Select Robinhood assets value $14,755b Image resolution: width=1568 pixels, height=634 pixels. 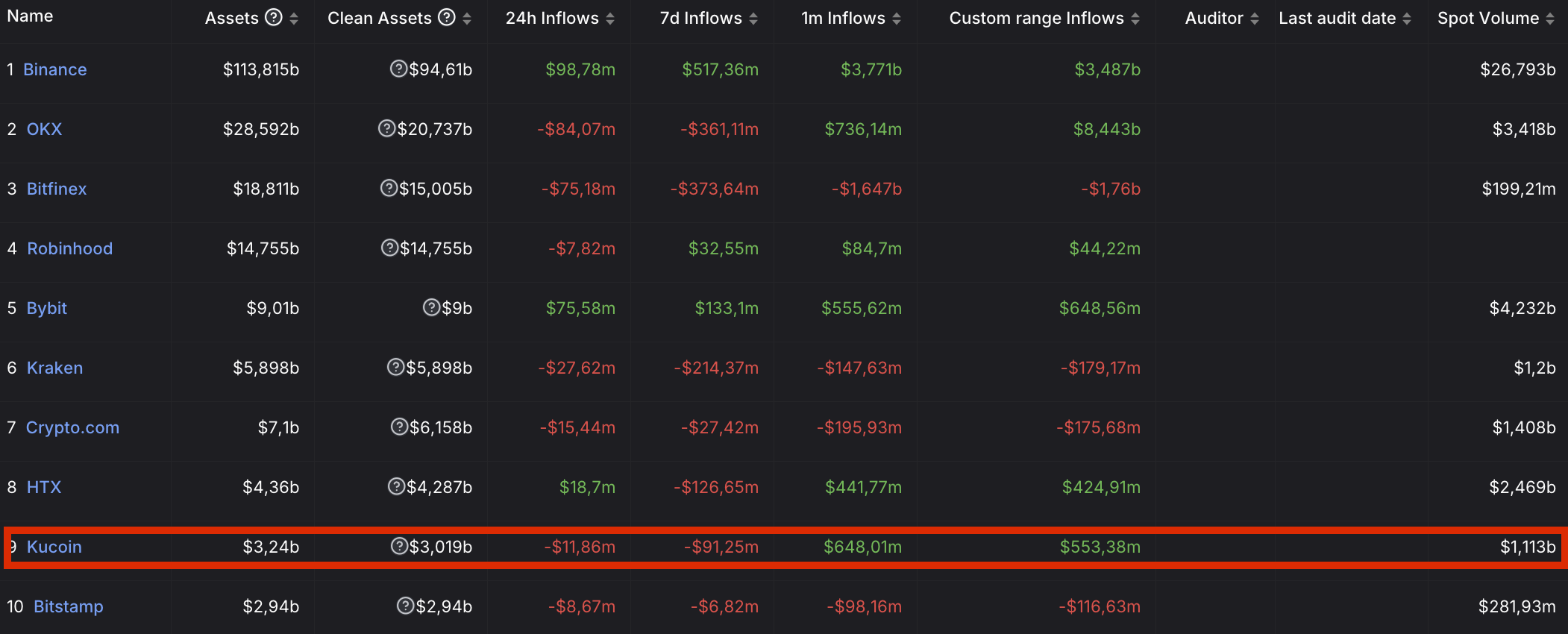pos(263,248)
